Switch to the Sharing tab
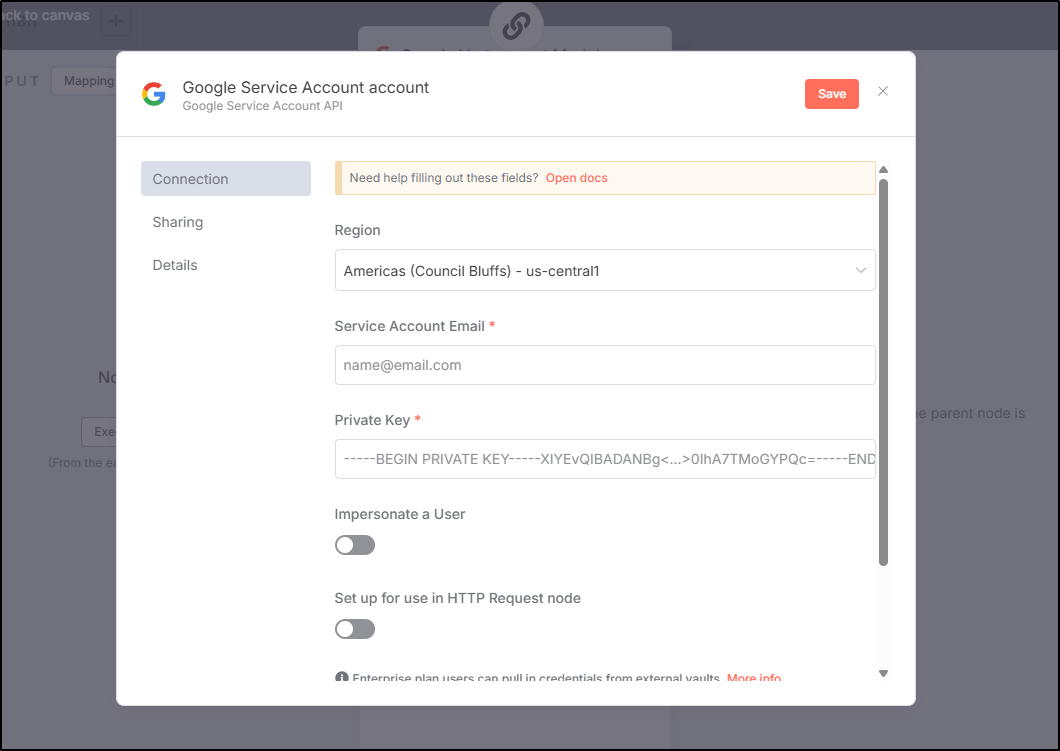The height and width of the screenshot is (751, 1060). (178, 222)
